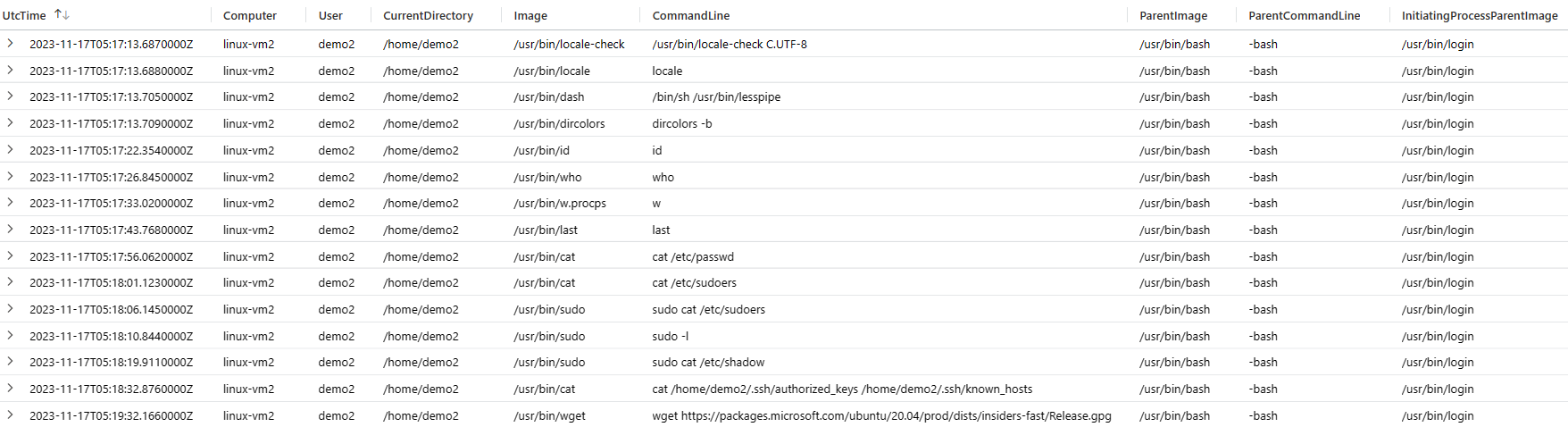Viewport: 1568px width, 427px height.
Task: Expand the sudo cat /etc/shadow row
Action: point(10,362)
